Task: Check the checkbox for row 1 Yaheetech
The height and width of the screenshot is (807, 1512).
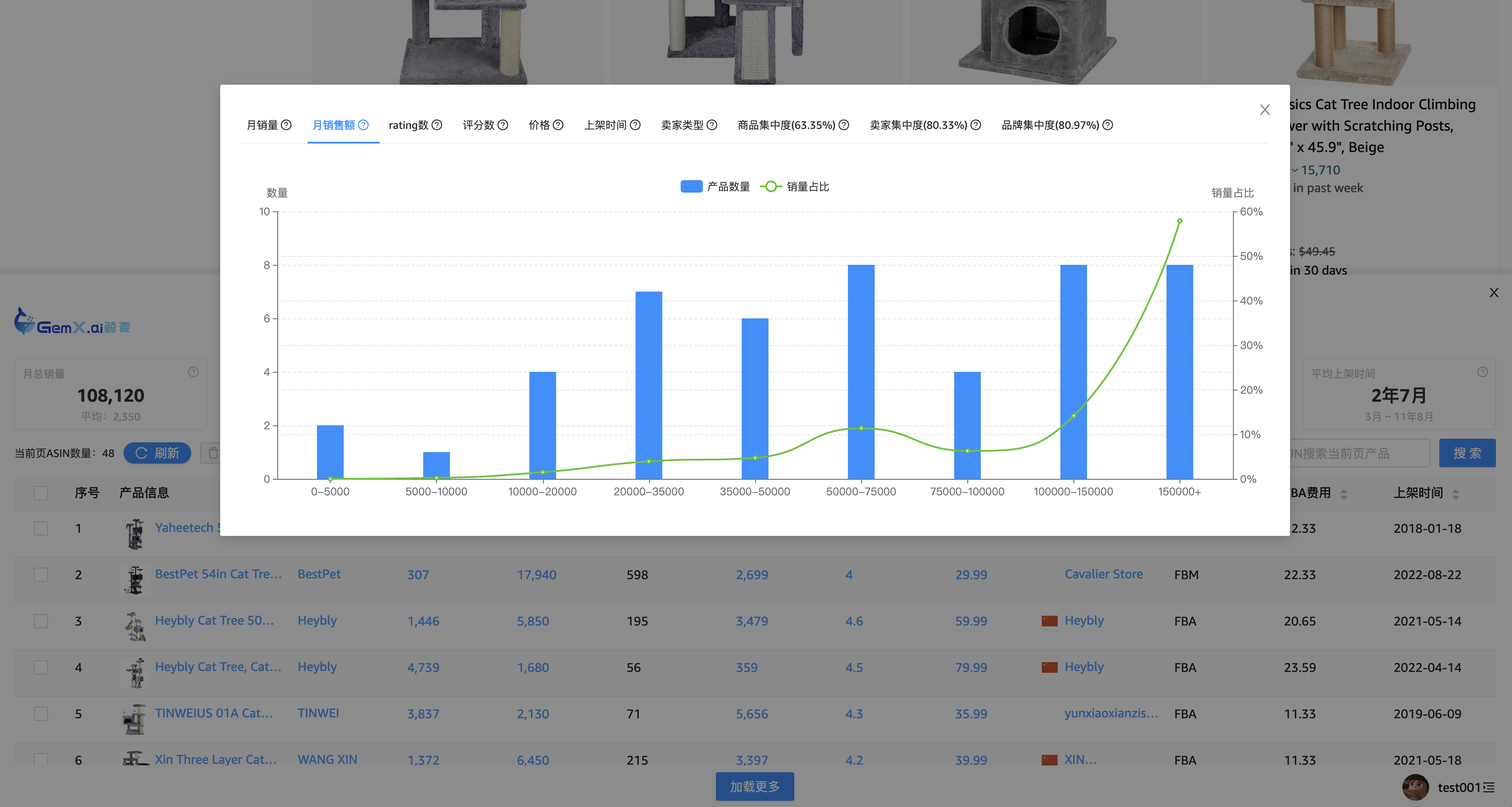Action: [41, 528]
